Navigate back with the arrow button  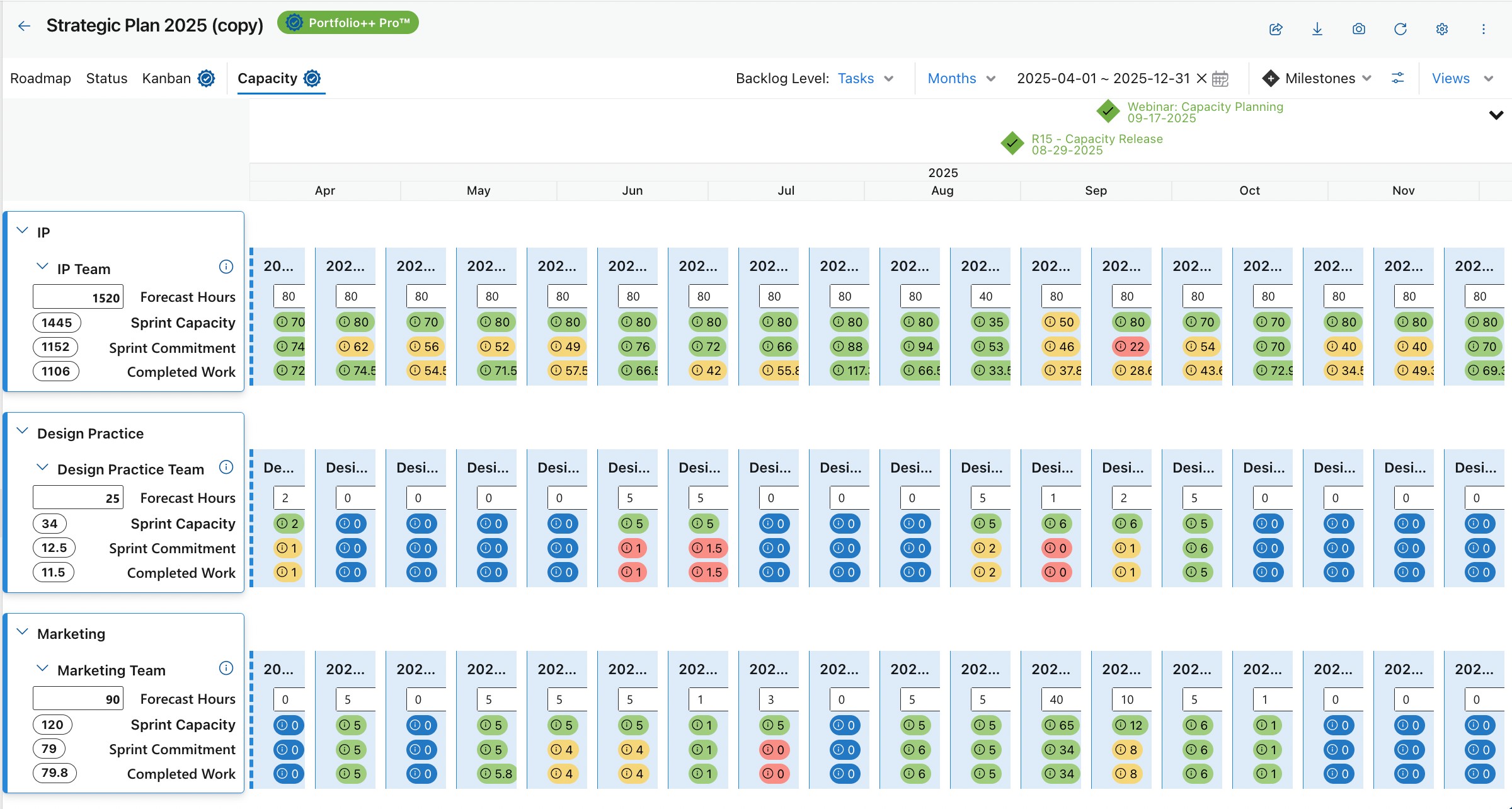point(24,26)
